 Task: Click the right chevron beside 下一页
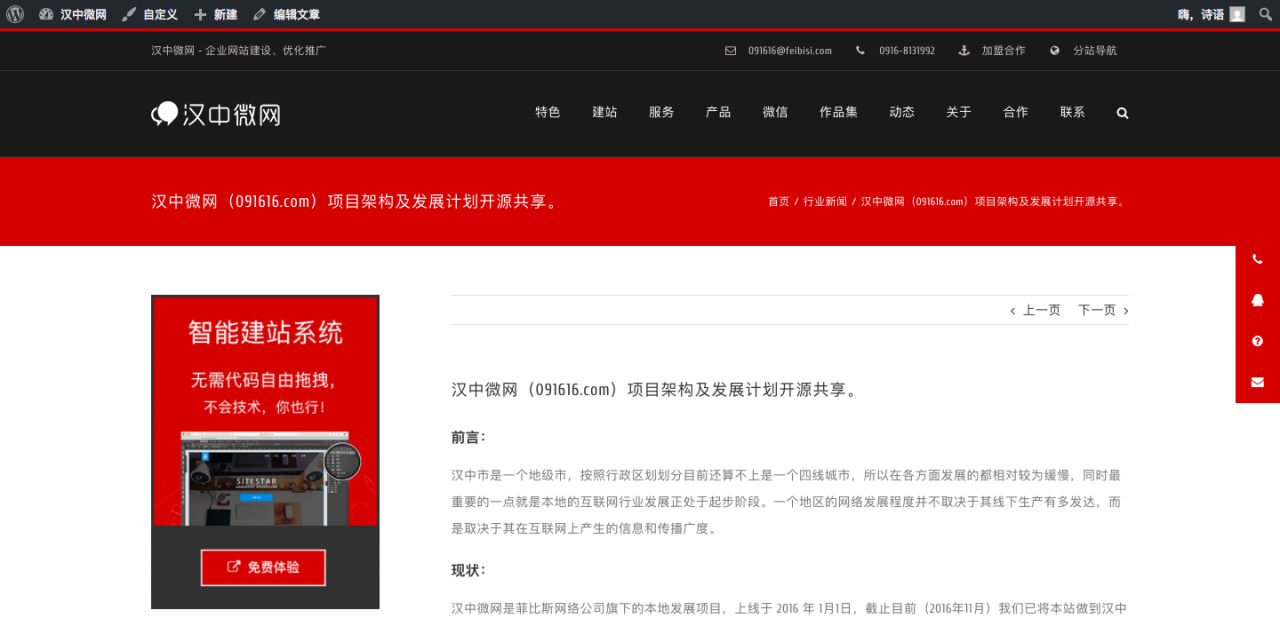click(x=1126, y=311)
